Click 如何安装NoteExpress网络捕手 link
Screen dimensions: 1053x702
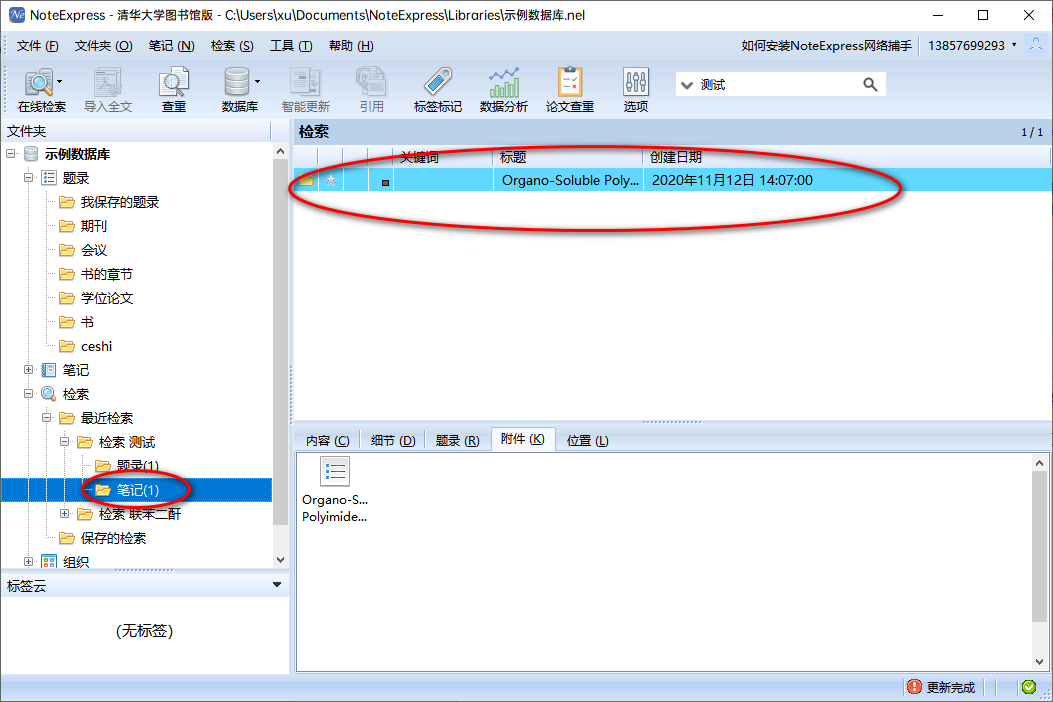[826, 46]
